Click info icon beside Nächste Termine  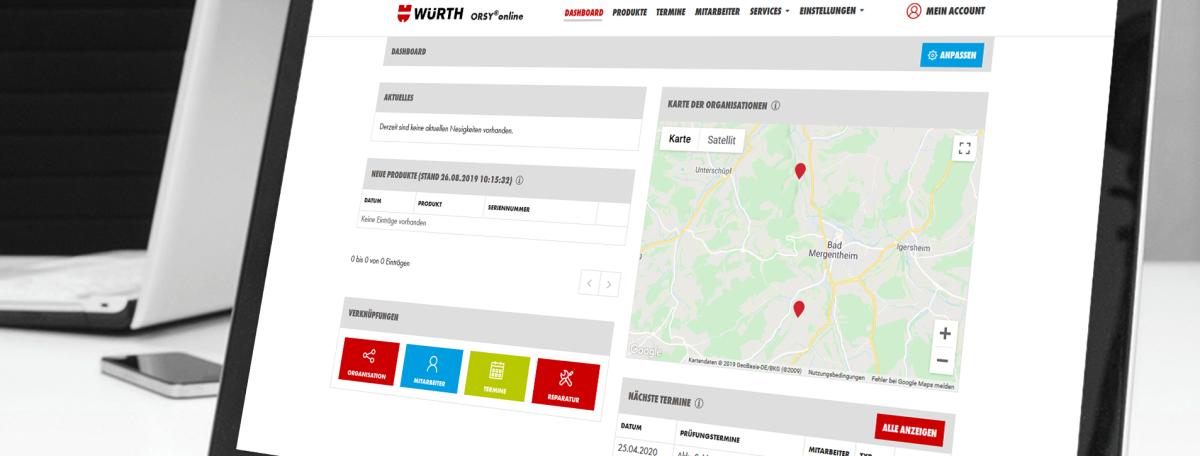coord(699,404)
